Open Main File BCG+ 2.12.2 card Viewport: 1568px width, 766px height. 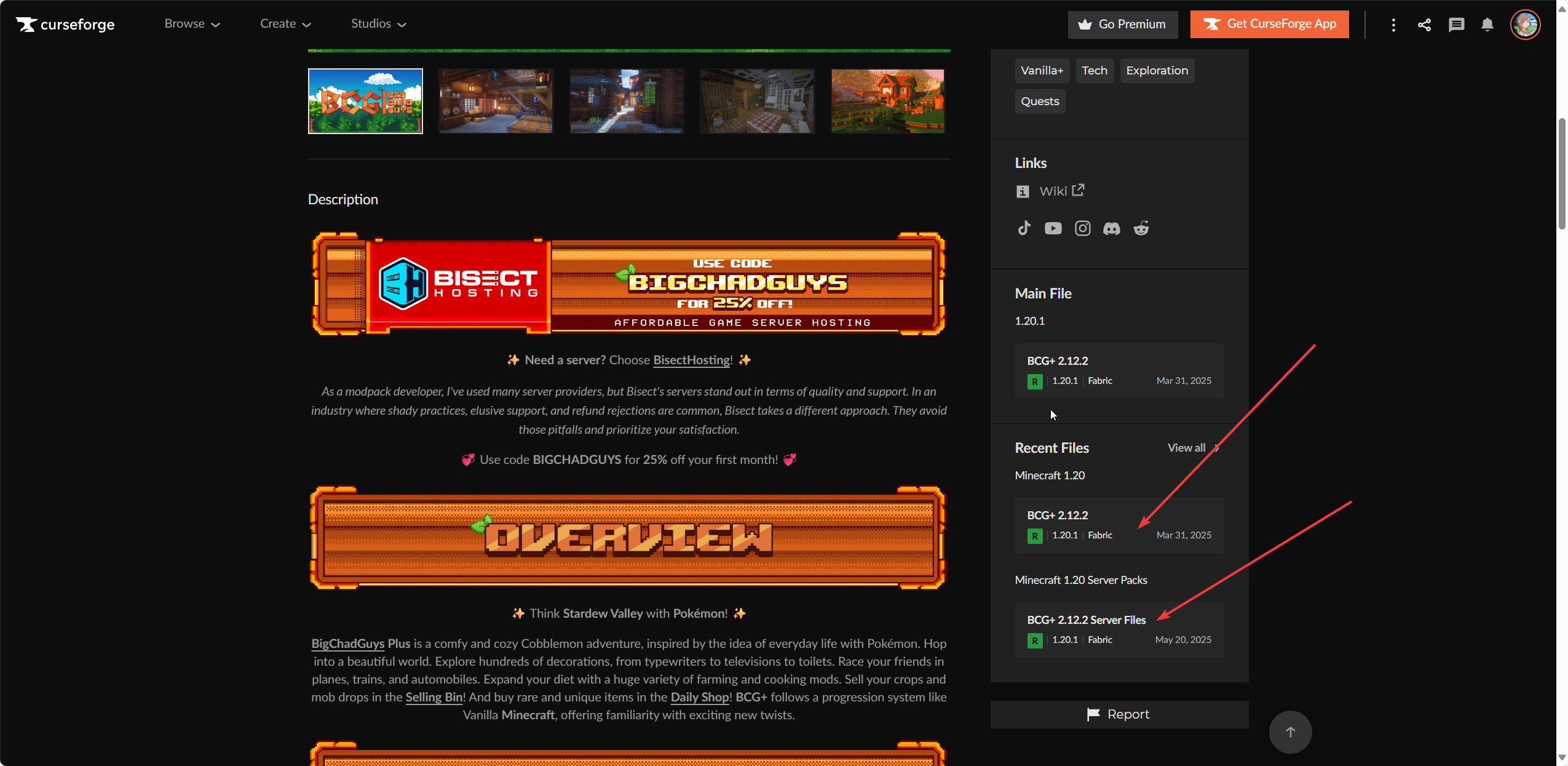1119,371
